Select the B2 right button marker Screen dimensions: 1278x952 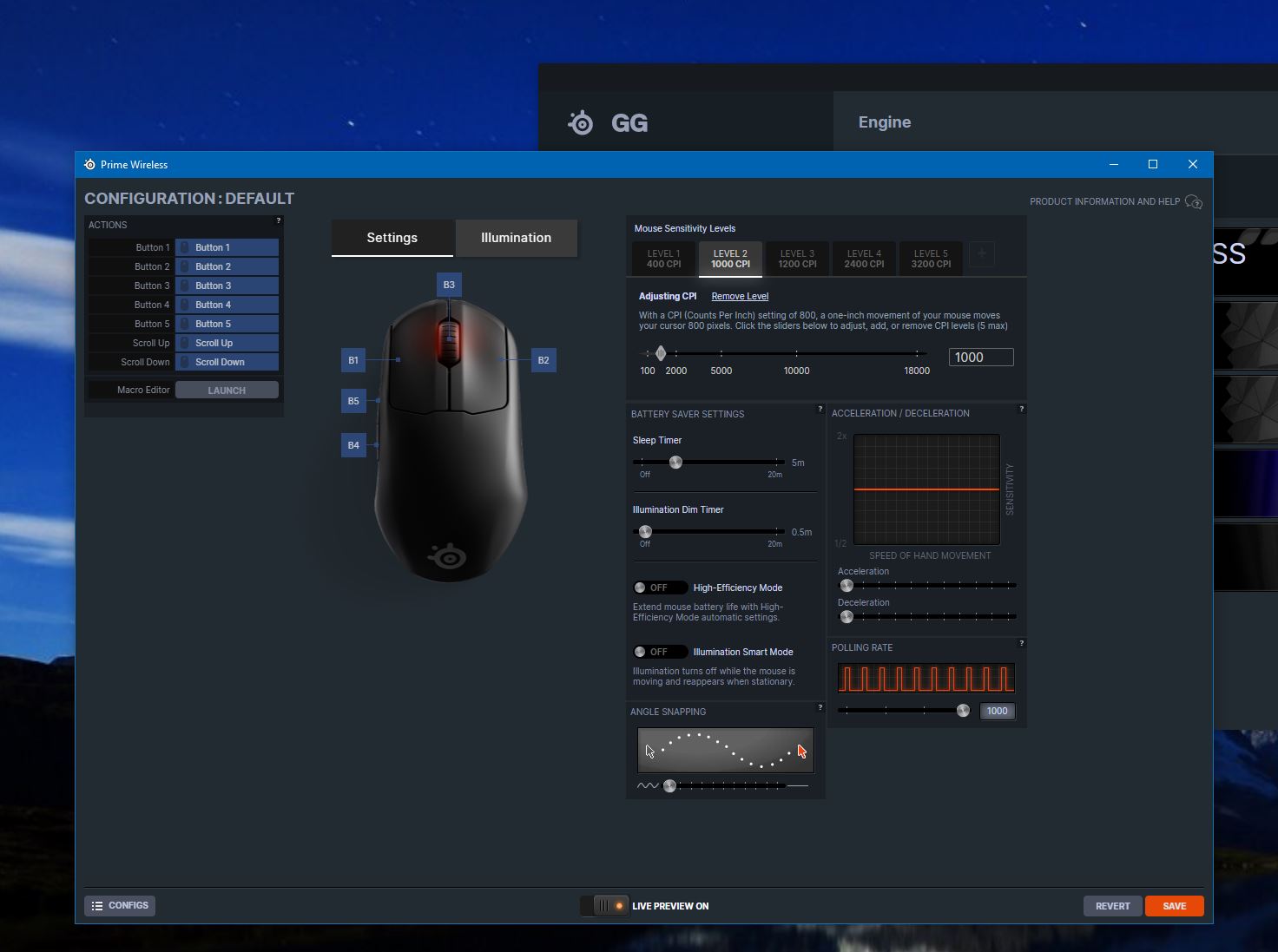(x=543, y=360)
